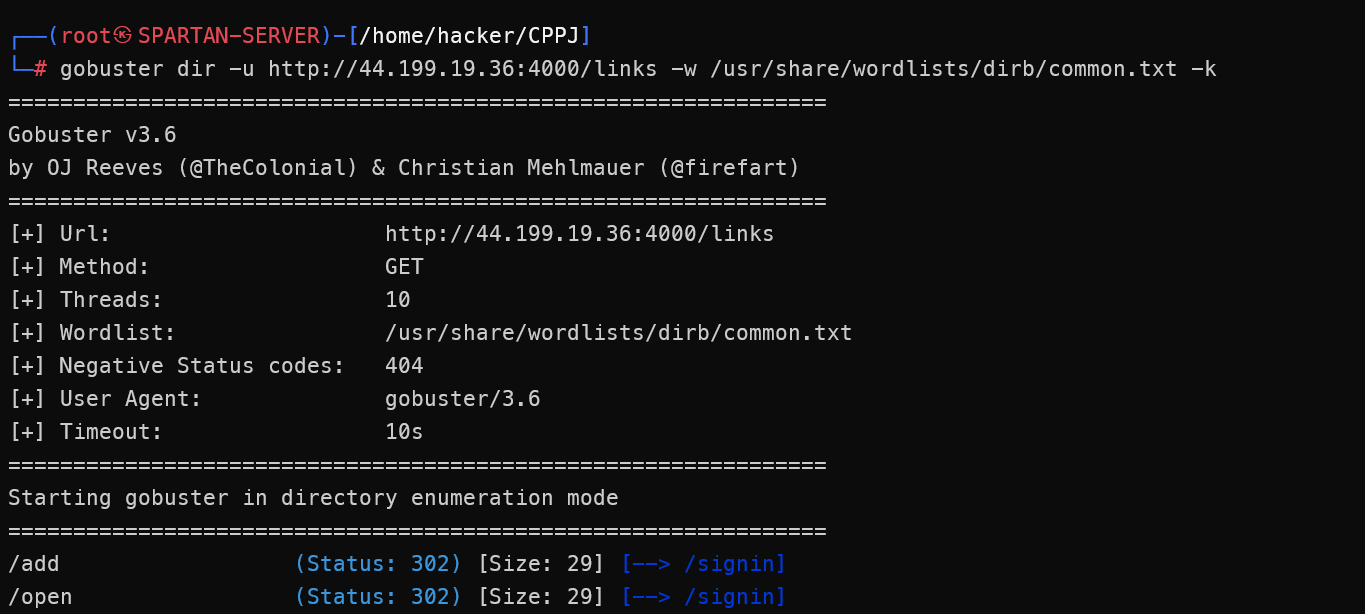Click the Status: 302 text for /open
The width and height of the screenshot is (1365, 614).
pos(378,597)
